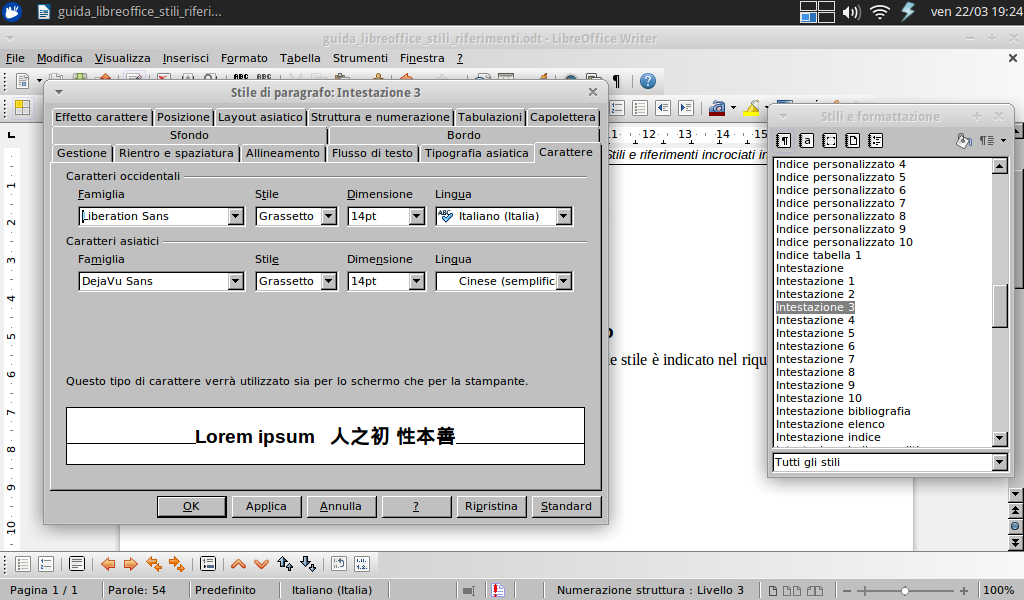Show paragraph styles in Stili e formattazione
Image resolution: width=1024 pixels, height=600 pixels.
coord(784,140)
